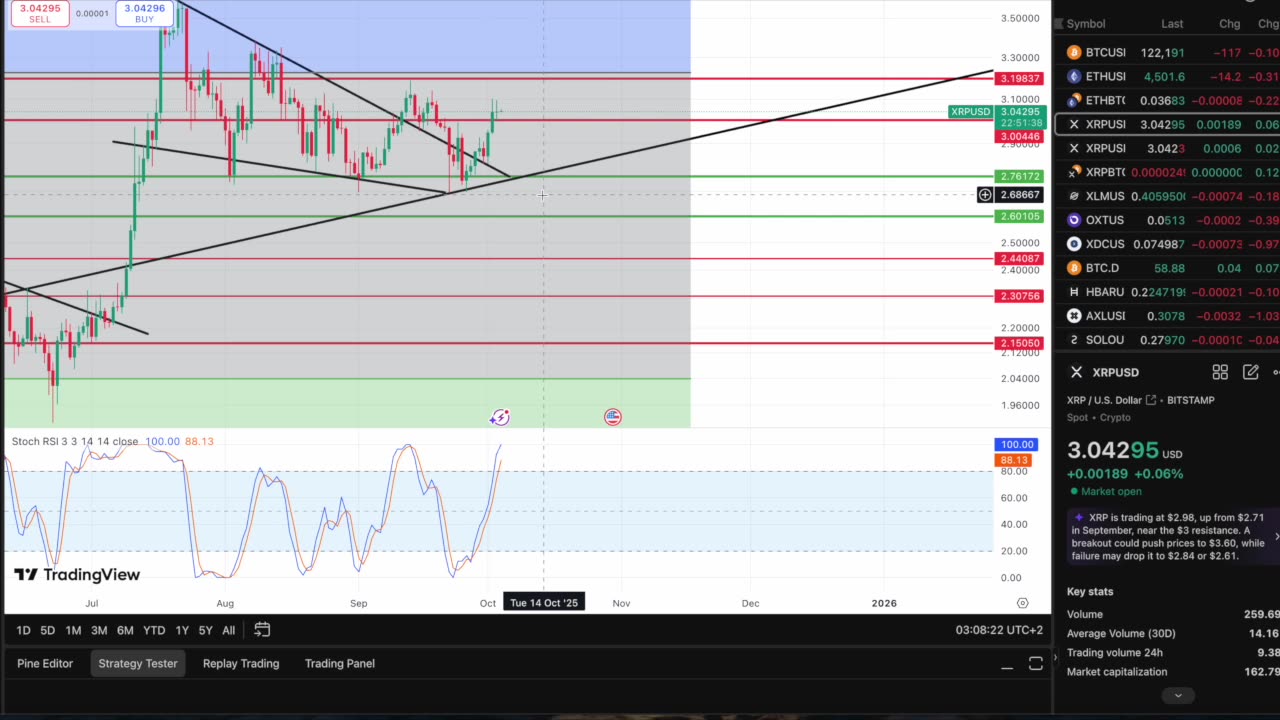Viewport: 1280px width, 720px height.
Task: Collapse the right sidebar handle arrow
Action: [1055, 657]
